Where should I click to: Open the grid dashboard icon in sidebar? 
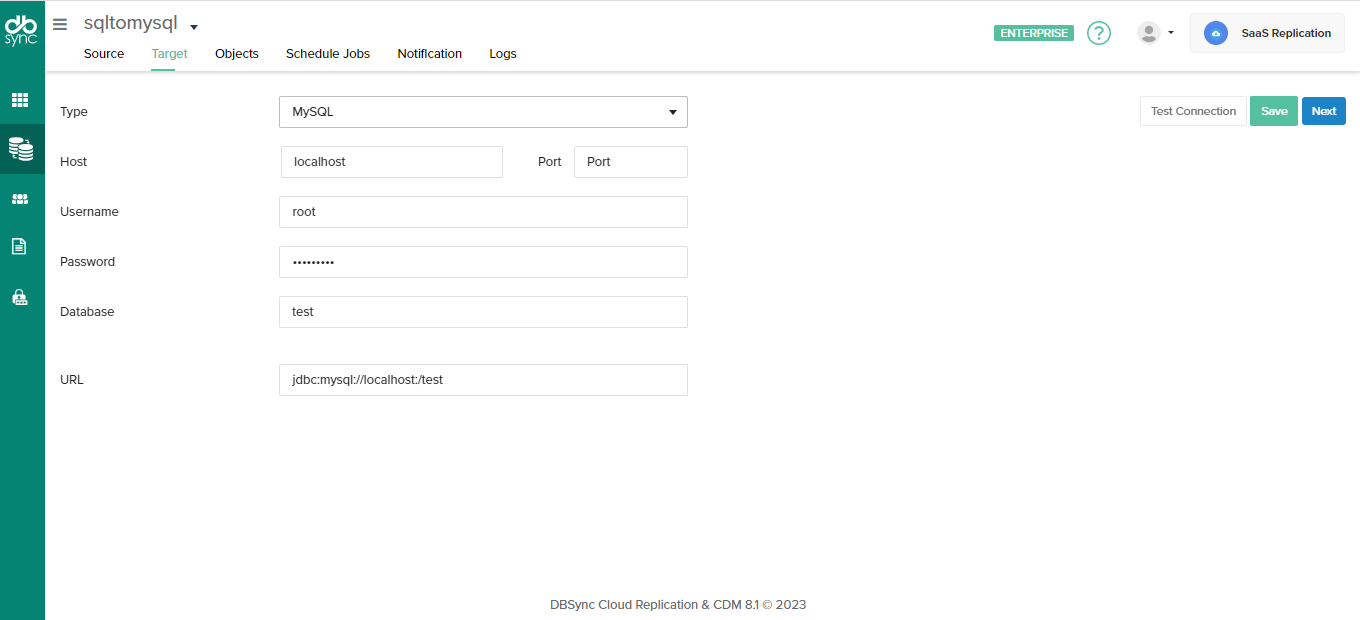coord(20,100)
